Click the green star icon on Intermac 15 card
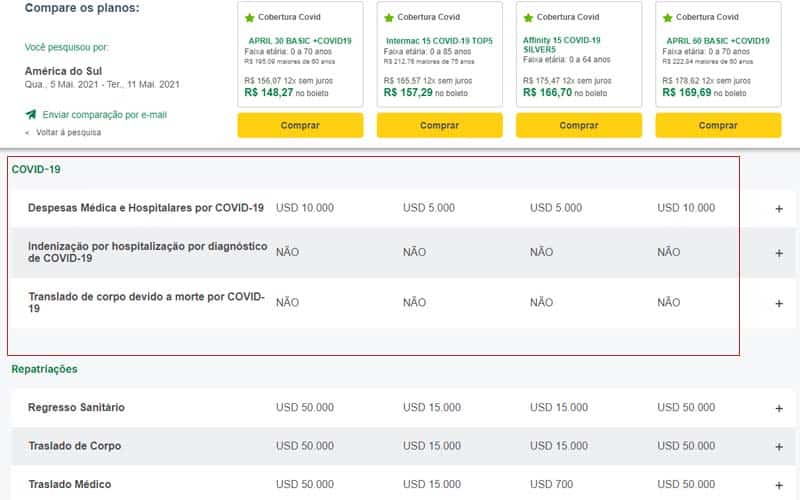The image size is (800, 500). pos(389,18)
